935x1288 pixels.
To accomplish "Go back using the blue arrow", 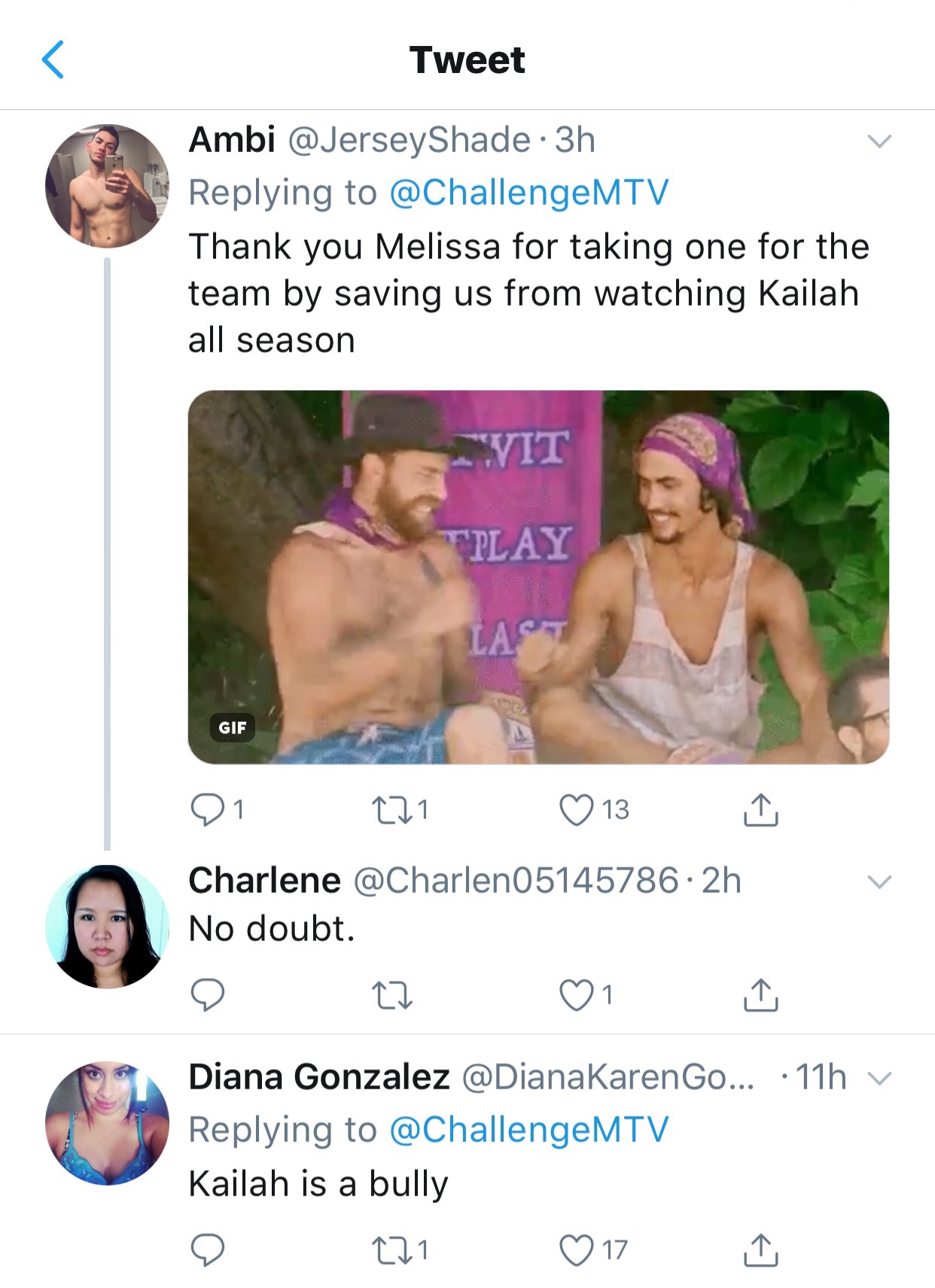I will click(53, 59).
